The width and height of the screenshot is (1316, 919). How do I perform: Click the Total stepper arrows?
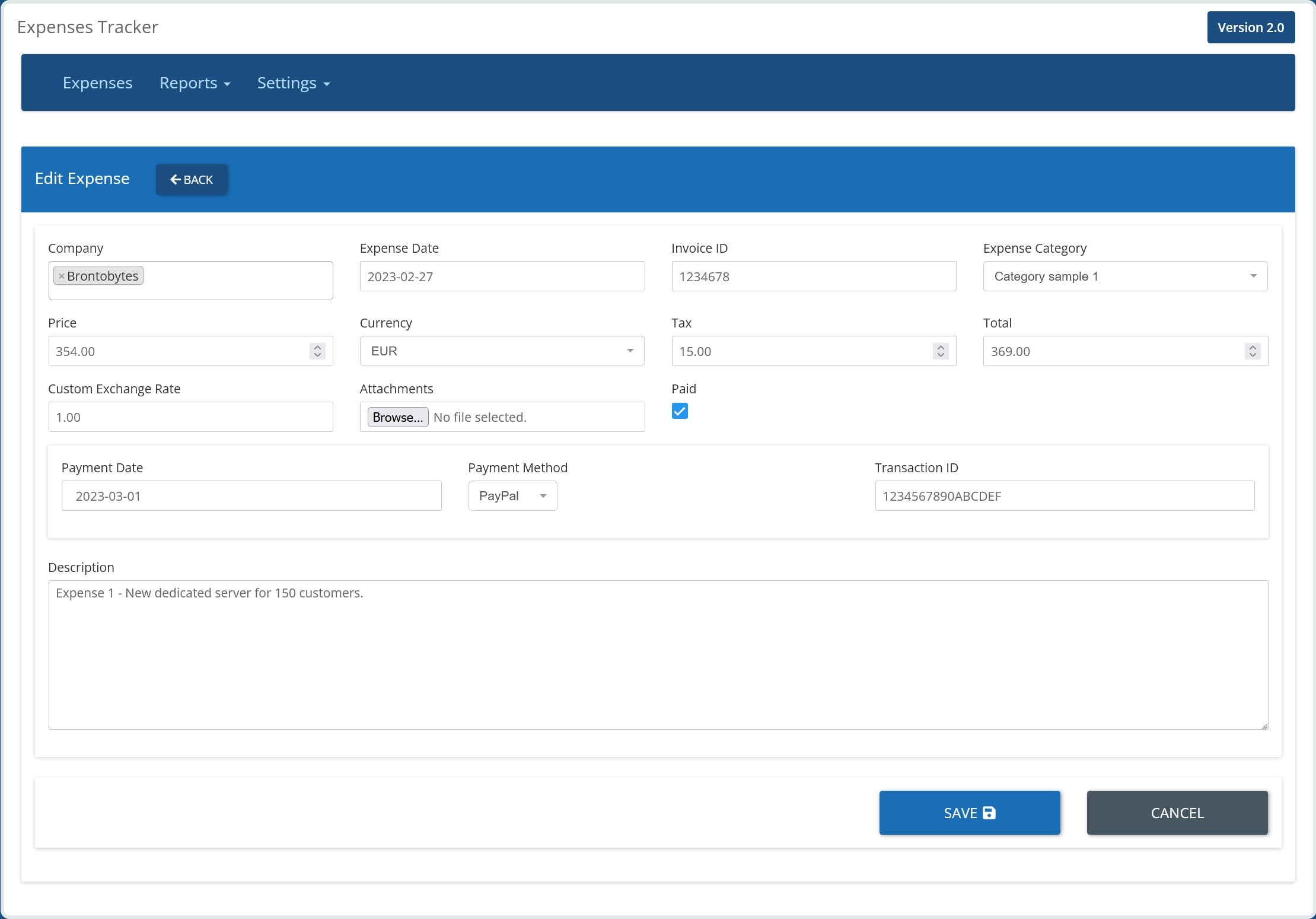pos(1252,351)
